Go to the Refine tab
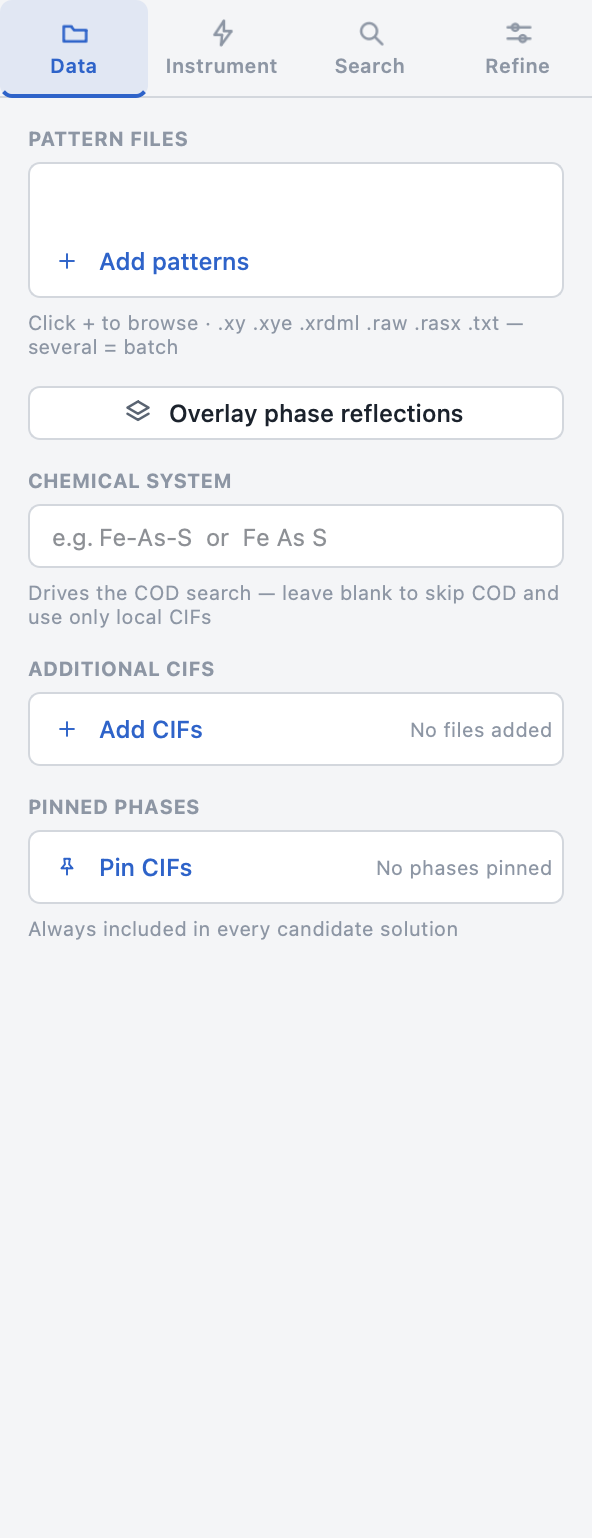Image resolution: width=592 pixels, height=1538 pixels. click(x=518, y=48)
